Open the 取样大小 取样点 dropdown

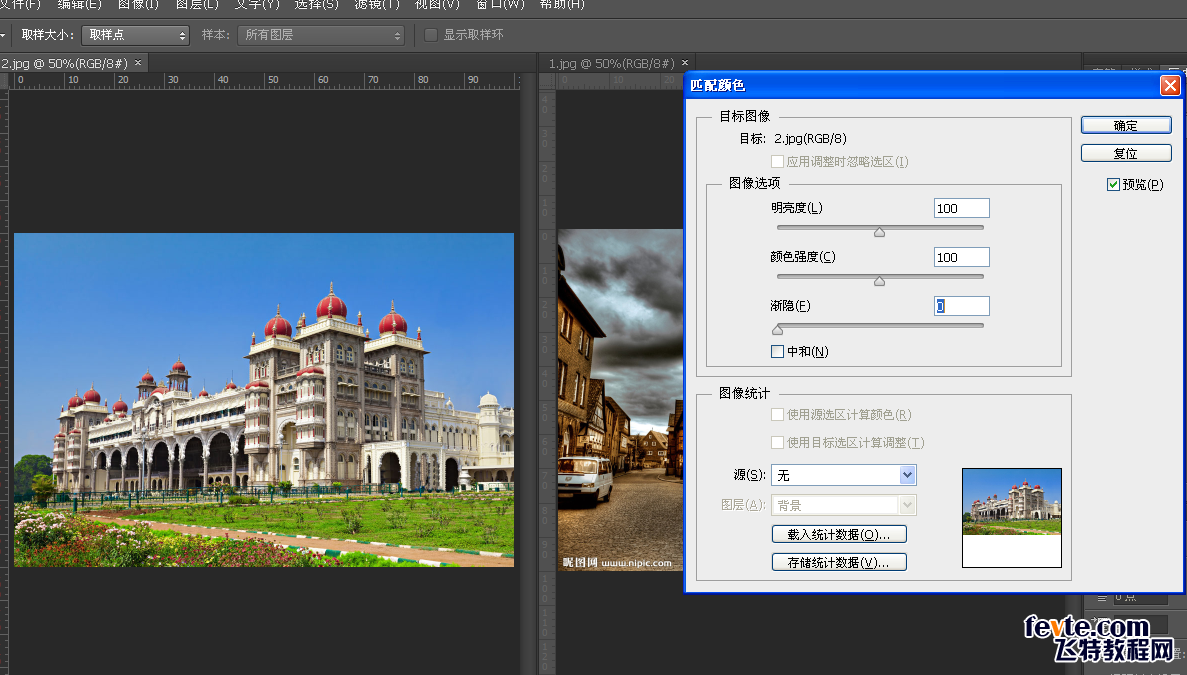136,35
